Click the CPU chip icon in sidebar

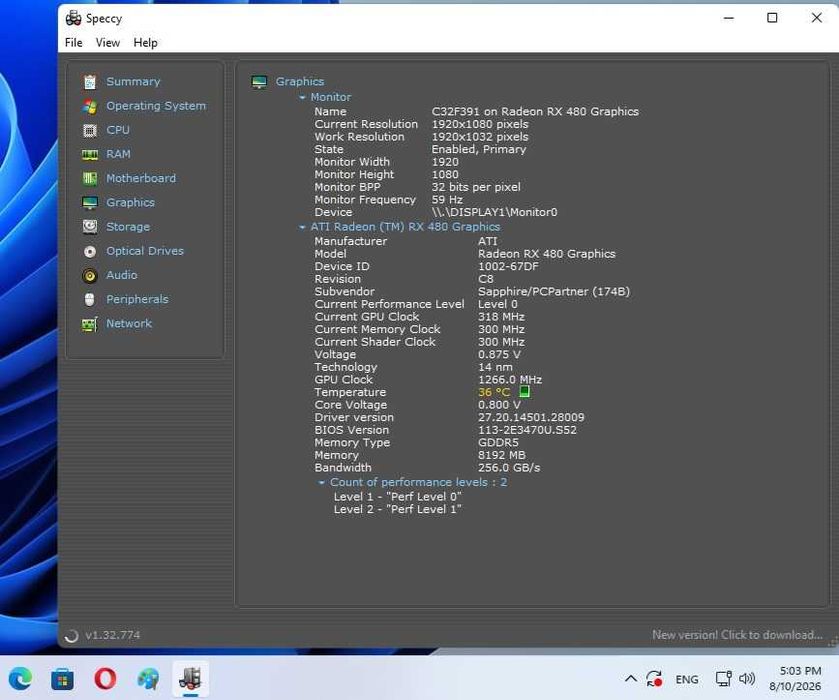(x=90, y=130)
